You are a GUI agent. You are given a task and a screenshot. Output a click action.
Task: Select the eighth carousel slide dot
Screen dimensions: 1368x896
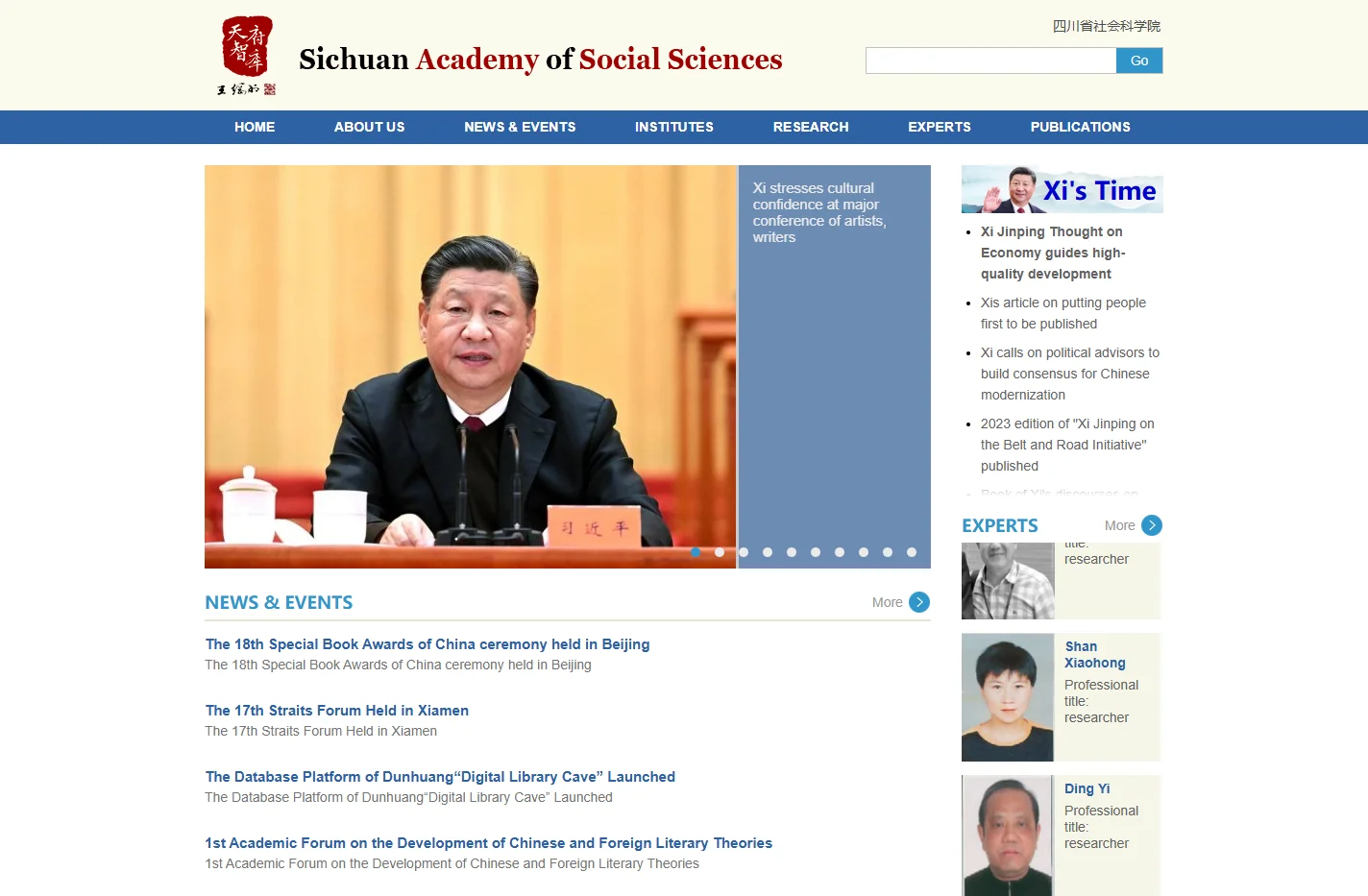pyautogui.click(x=864, y=552)
